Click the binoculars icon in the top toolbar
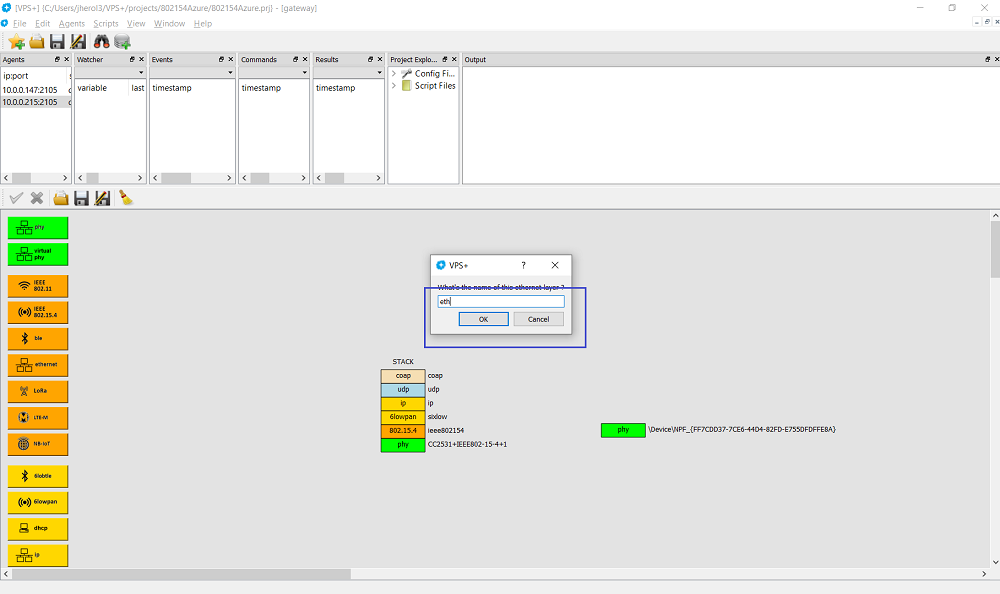This screenshot has height=594, width=1000. [x=101, y=41]
